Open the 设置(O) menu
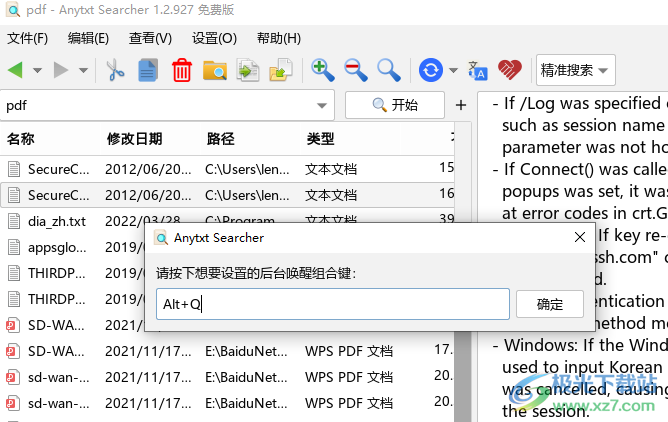This screenshot has height=422, width=668. click(x=214, y=38)
